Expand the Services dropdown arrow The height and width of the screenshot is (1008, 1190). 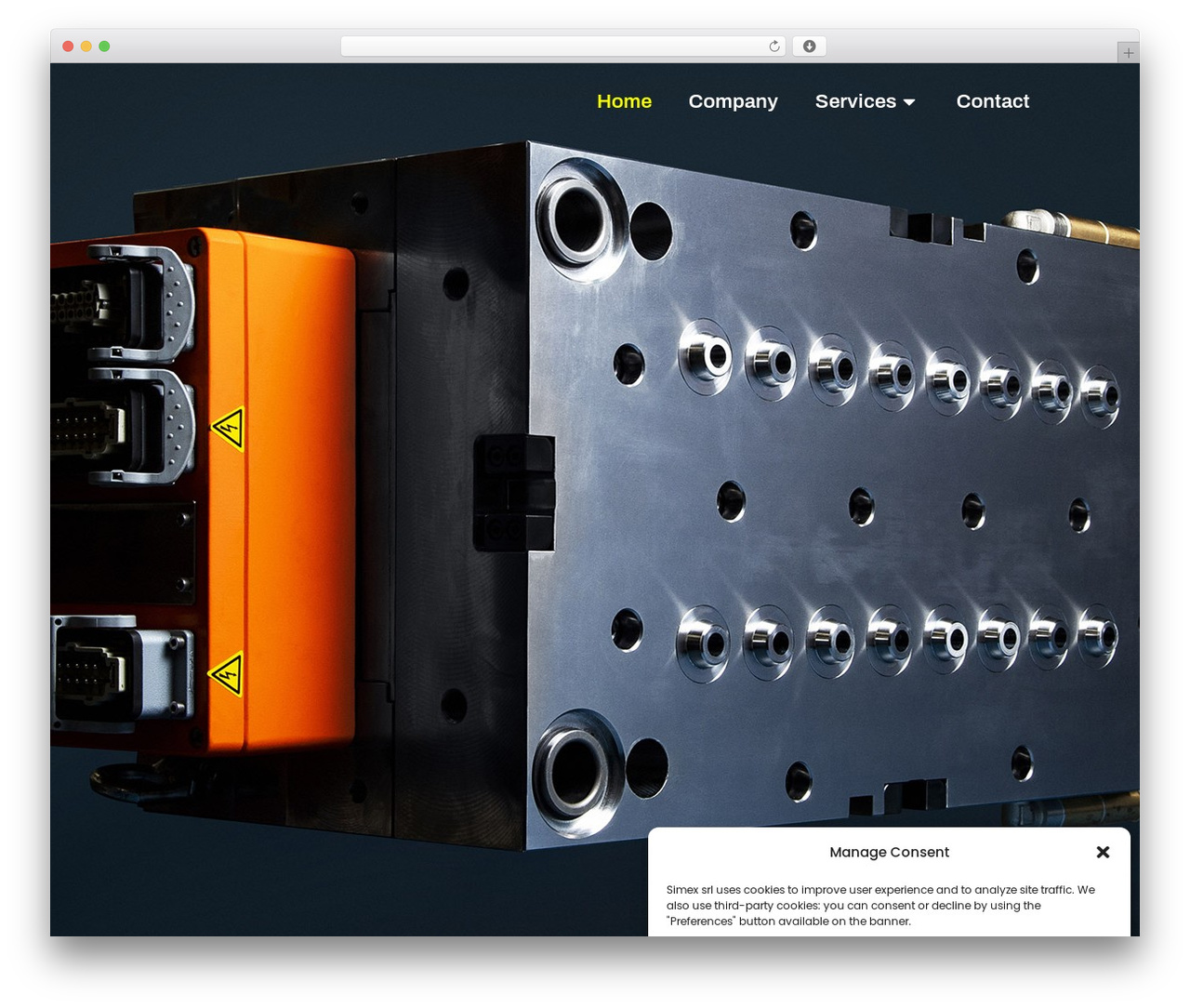909,102
